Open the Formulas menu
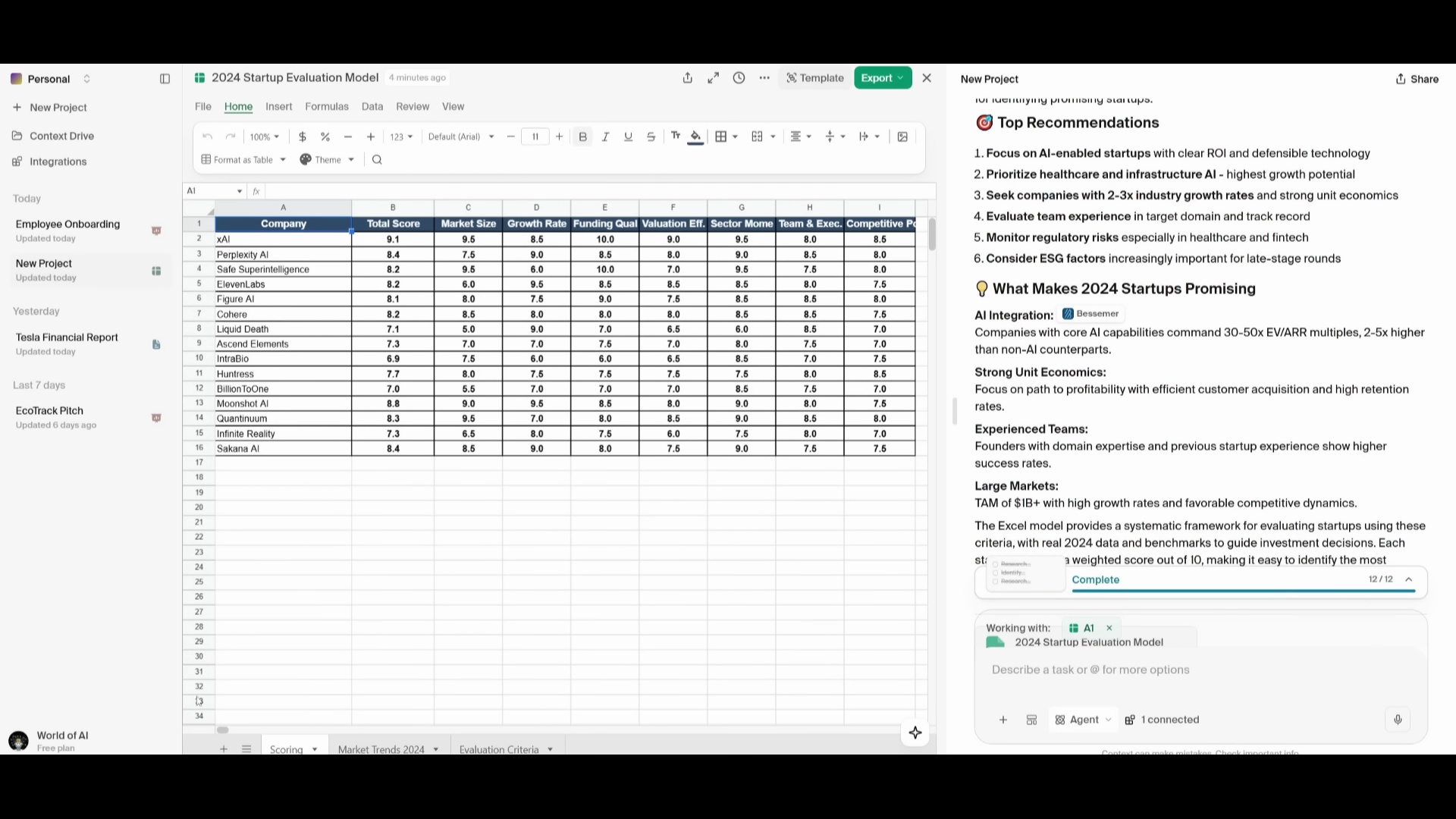 point(327,107)
